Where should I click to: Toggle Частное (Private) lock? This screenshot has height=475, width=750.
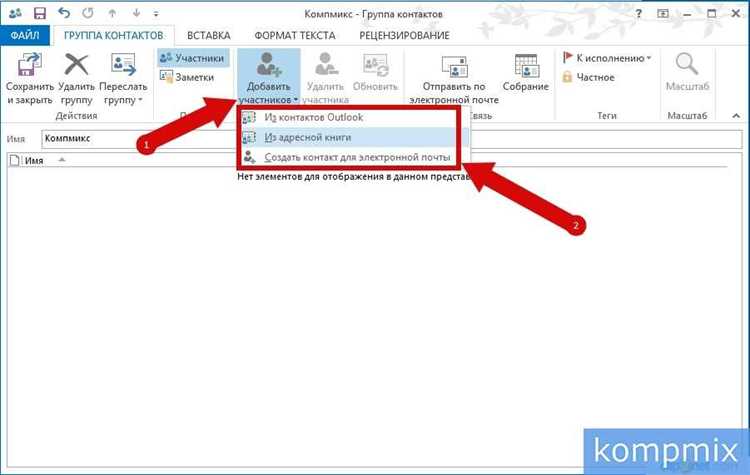(x=588, y=77)
